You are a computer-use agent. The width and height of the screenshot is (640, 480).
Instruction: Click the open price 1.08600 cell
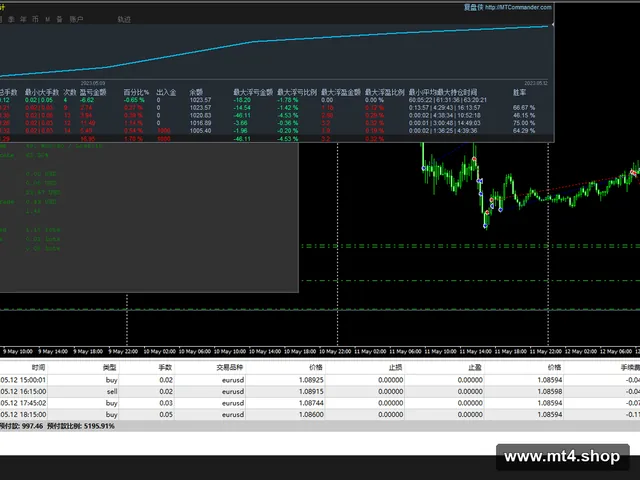[311, 414]
